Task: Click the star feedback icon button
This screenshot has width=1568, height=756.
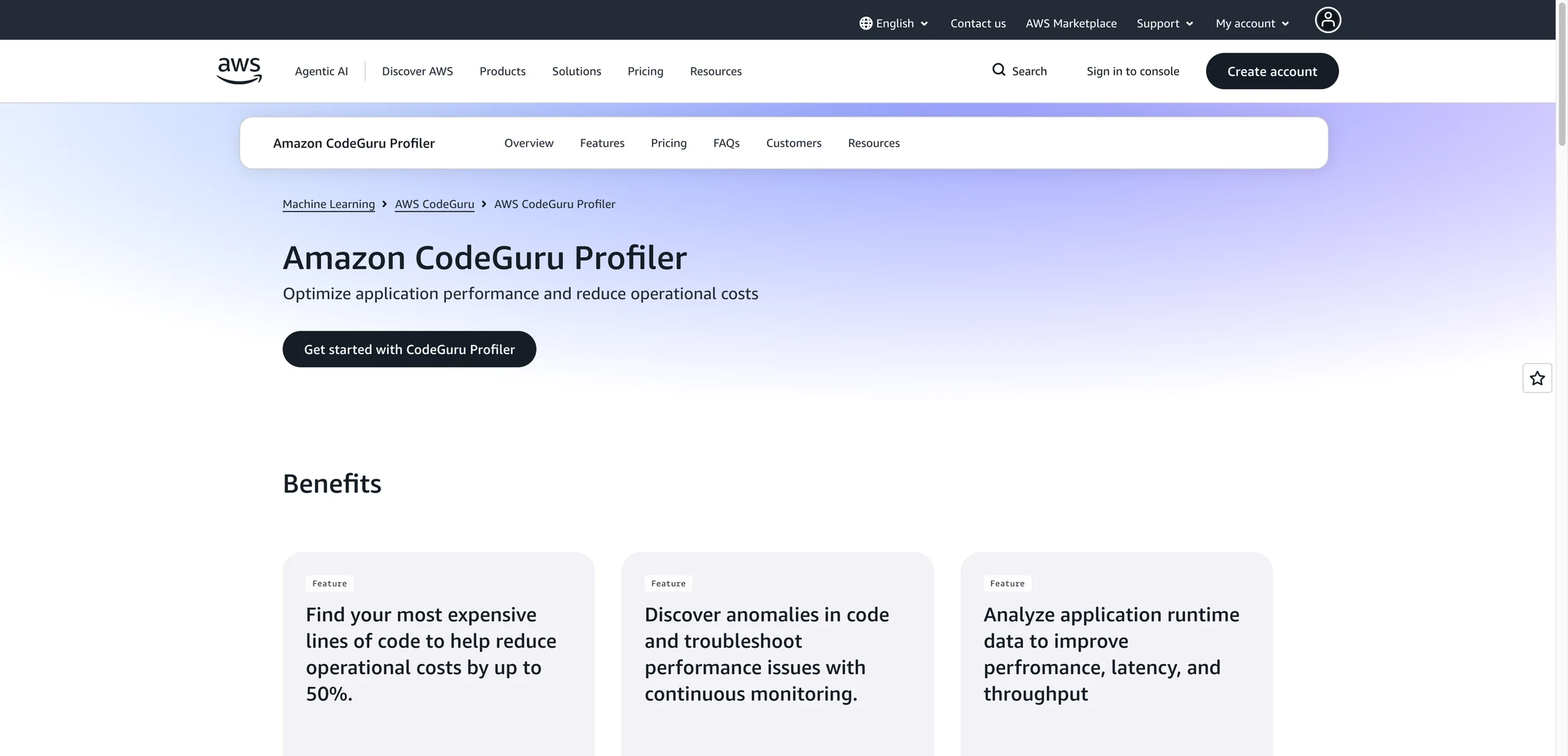Action: (1537, 378)
